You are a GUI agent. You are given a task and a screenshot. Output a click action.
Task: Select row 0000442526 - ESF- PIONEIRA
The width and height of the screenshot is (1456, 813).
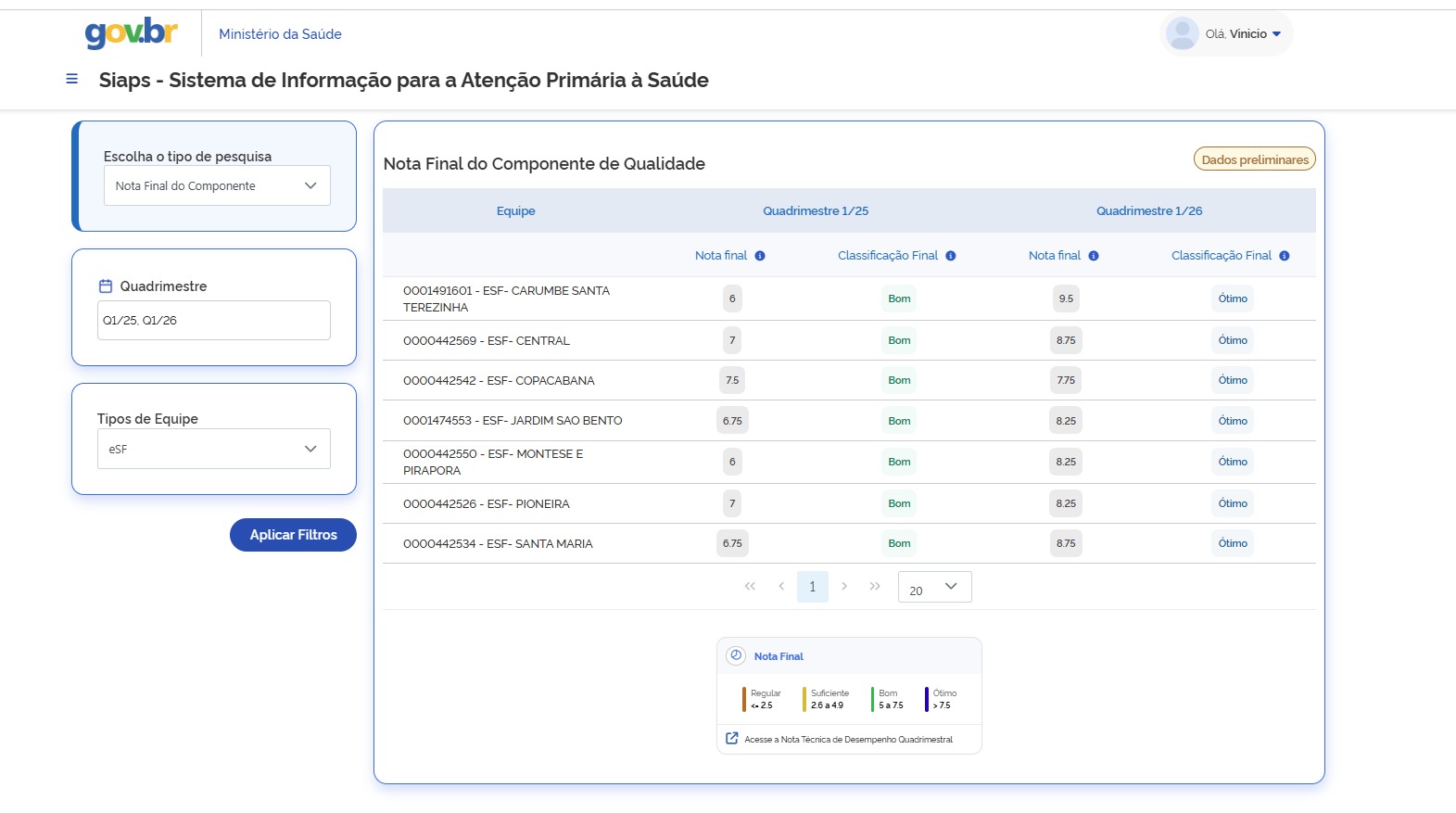[849, 503]
